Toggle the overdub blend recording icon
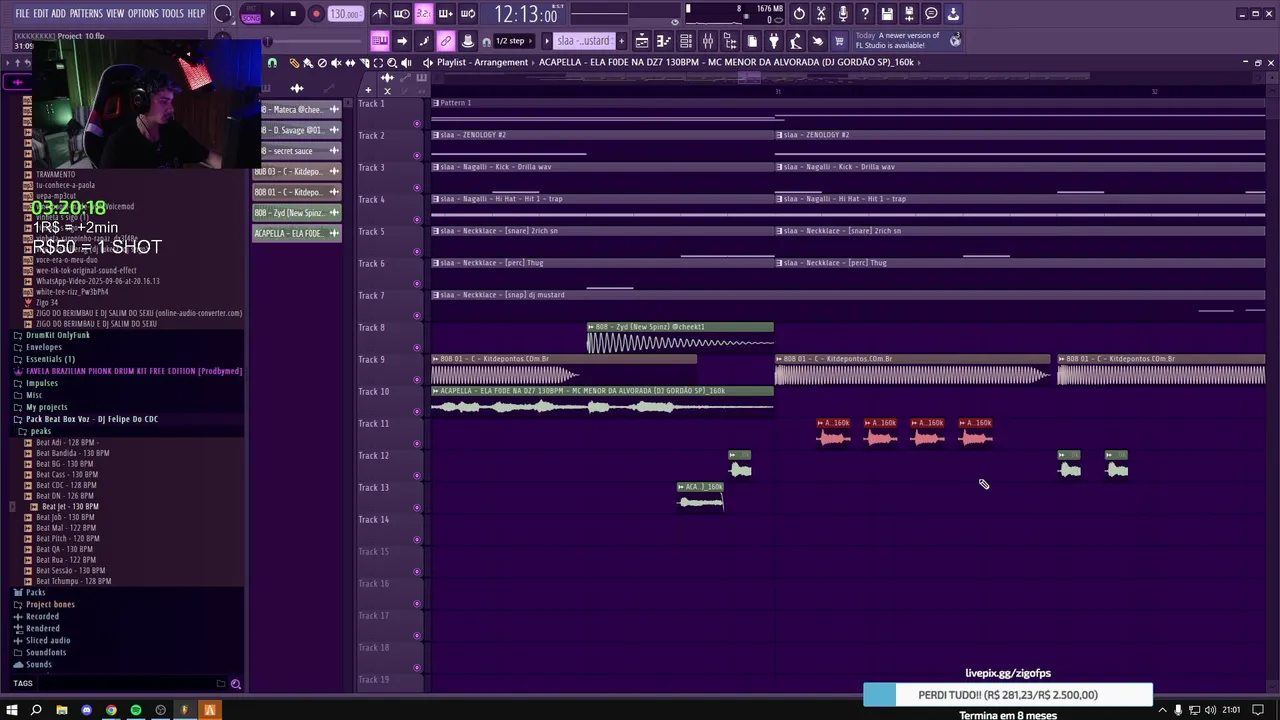Viewport: 1280px width, 720px height. click(445, 14)
